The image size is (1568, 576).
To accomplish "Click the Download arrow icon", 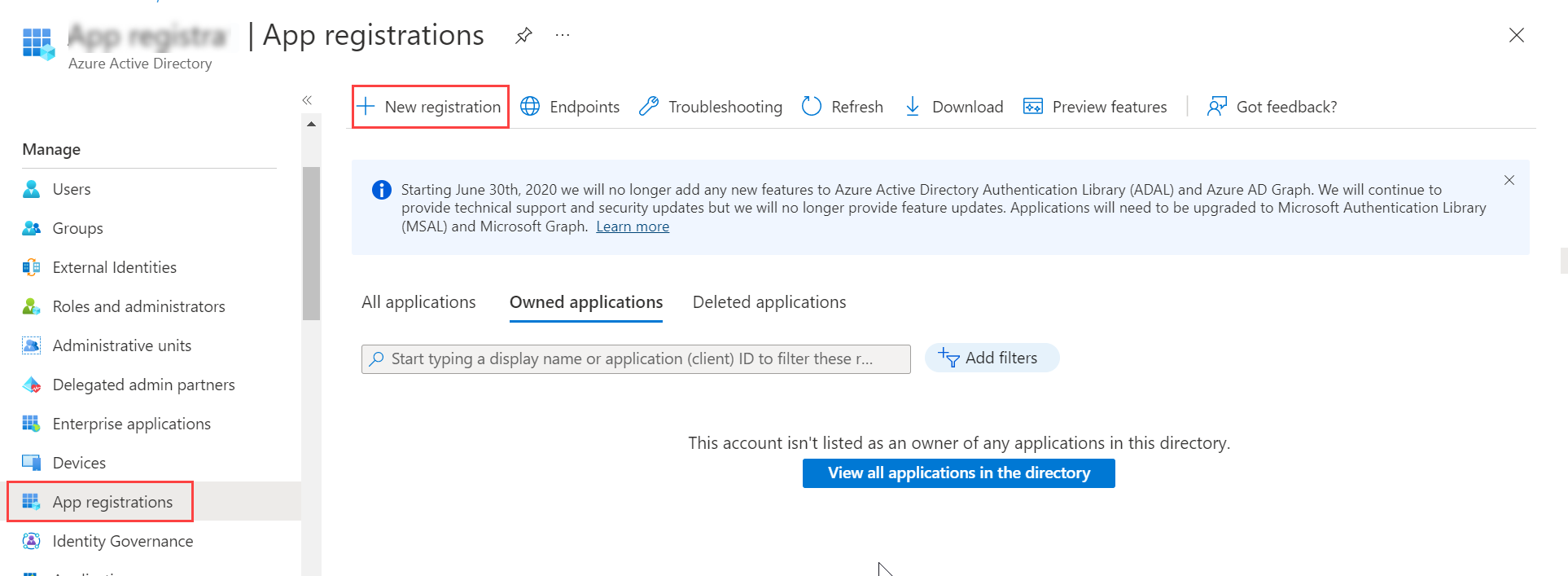I will pyautogui.click(x=913, y=107).
